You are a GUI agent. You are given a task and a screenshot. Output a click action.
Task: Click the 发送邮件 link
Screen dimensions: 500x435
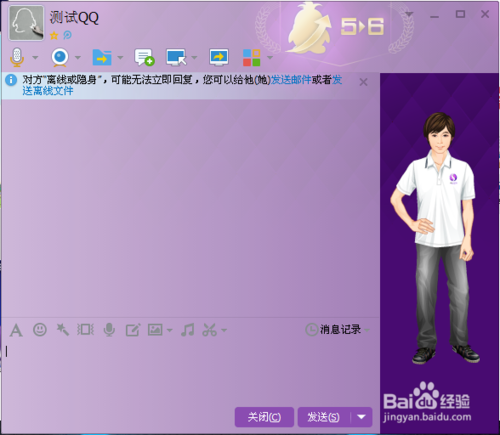(x=291, y=80)
